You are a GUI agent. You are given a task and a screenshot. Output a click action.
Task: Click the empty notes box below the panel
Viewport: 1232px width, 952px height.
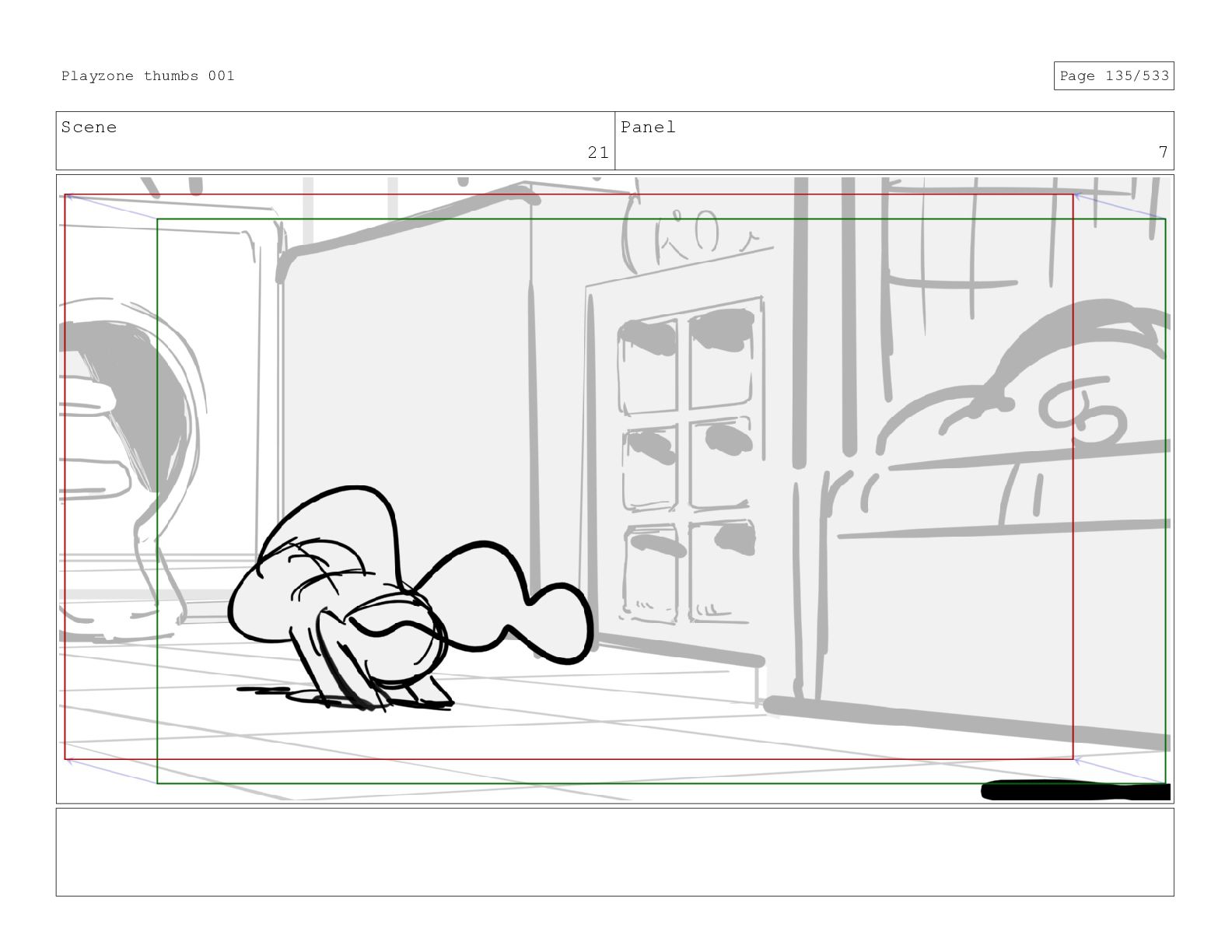point(614,852)
